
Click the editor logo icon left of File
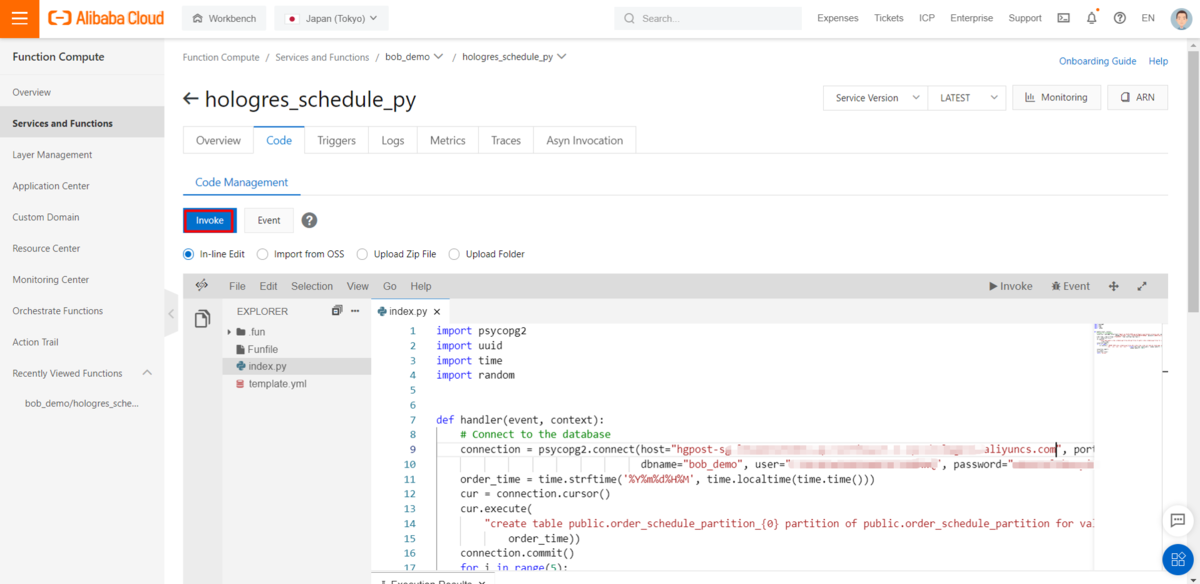point(202,286)
